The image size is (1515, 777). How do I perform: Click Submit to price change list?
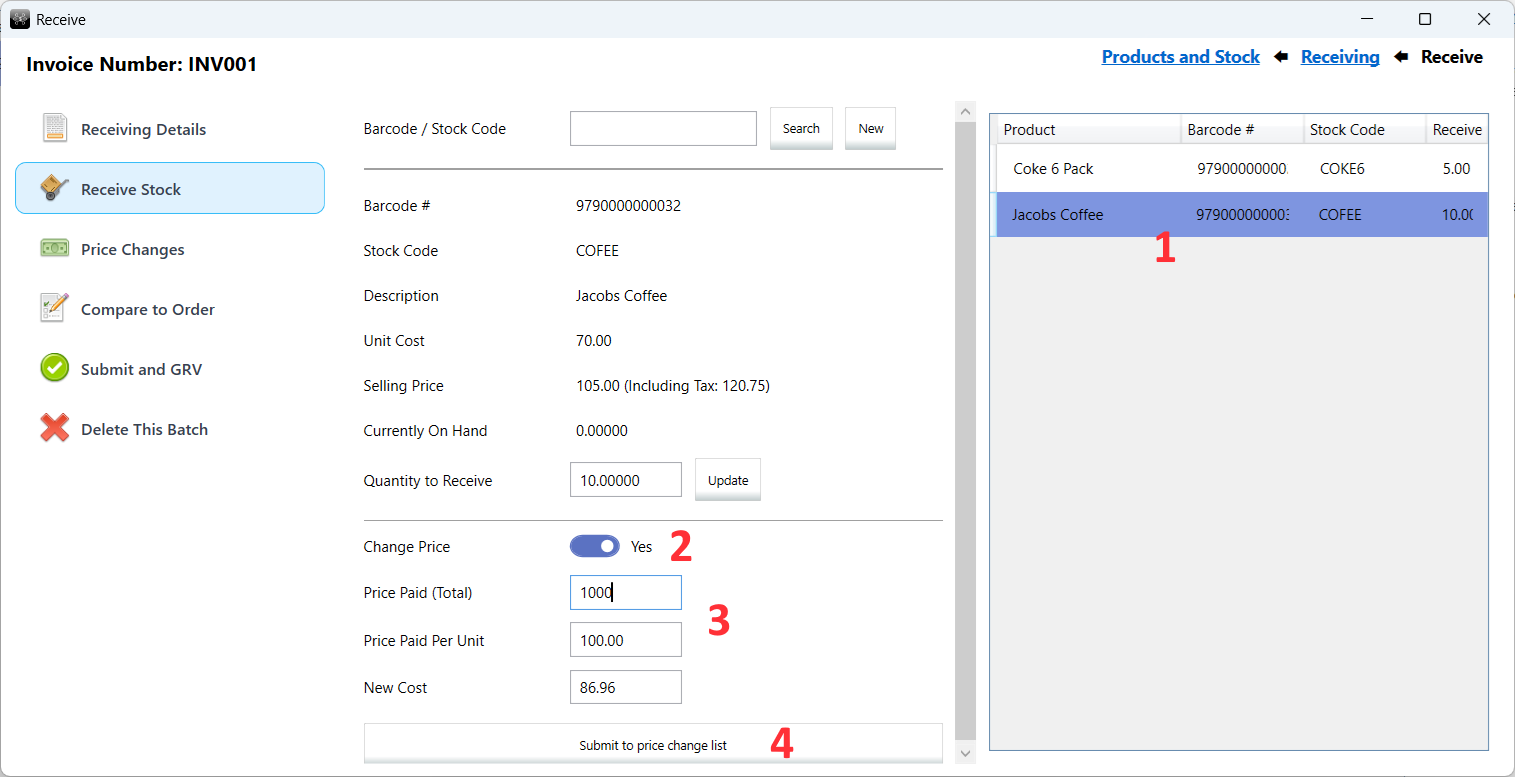(653, 745)
